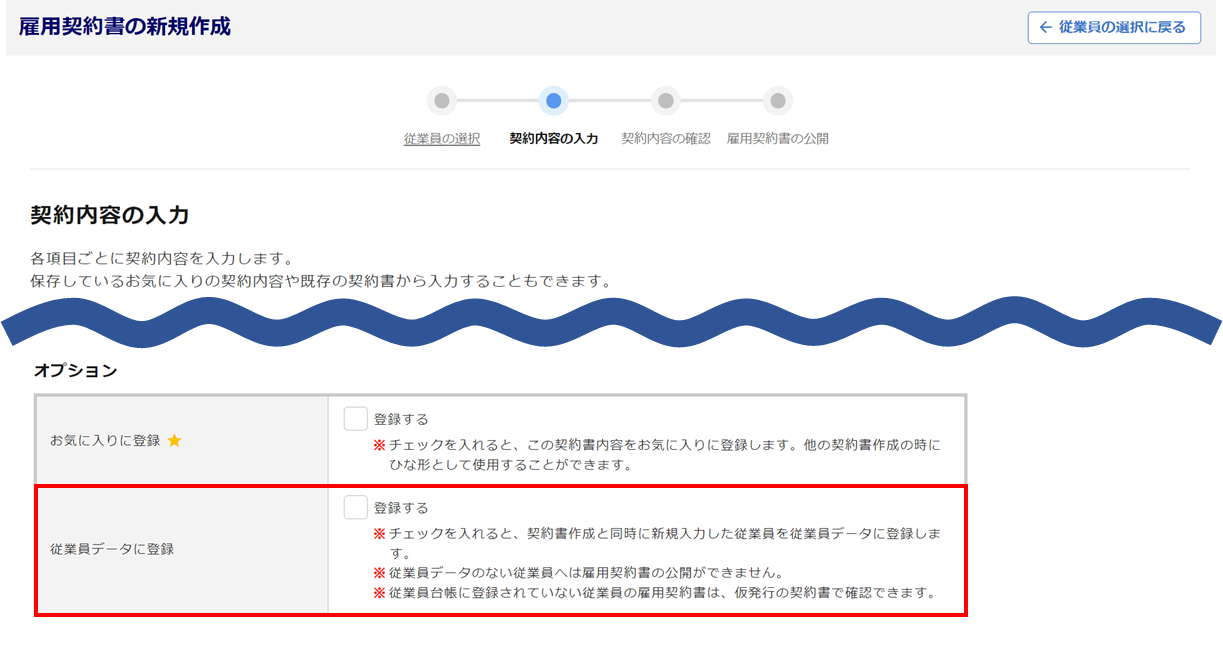Click 登録する label in the employee data row
The width and height of the screenshot is (1223, 654).
pos(401,508)
